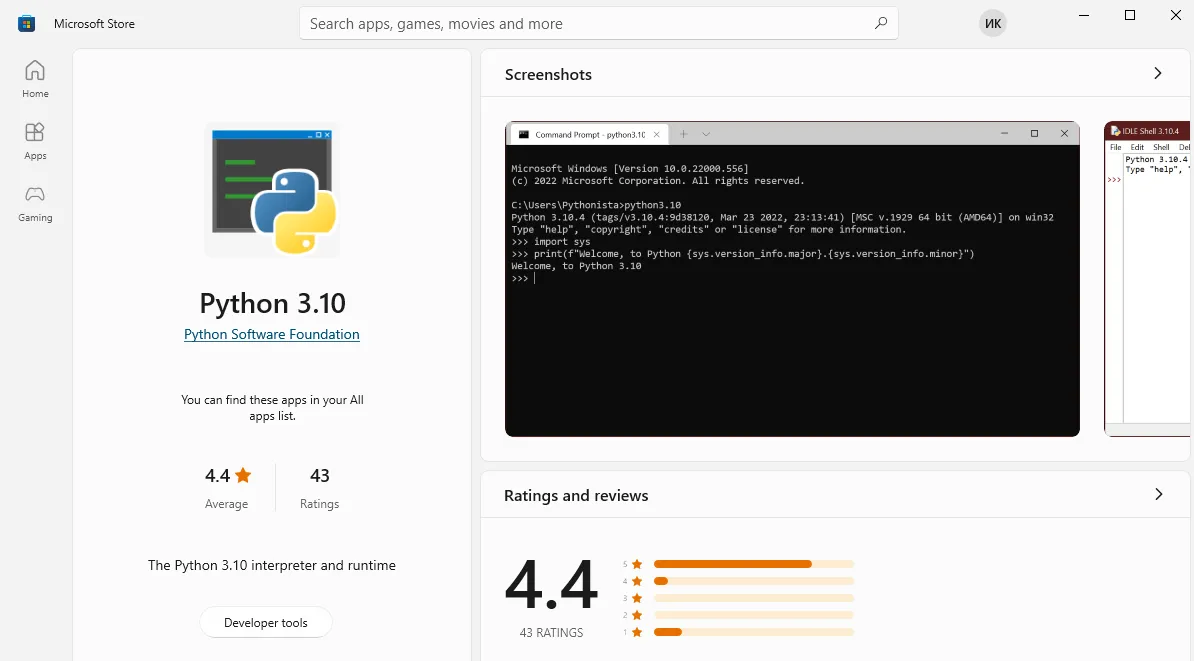The image size is (1194, 661).
Task: Expand the Ratings and reviews chevron
Action: point(1158,494)
